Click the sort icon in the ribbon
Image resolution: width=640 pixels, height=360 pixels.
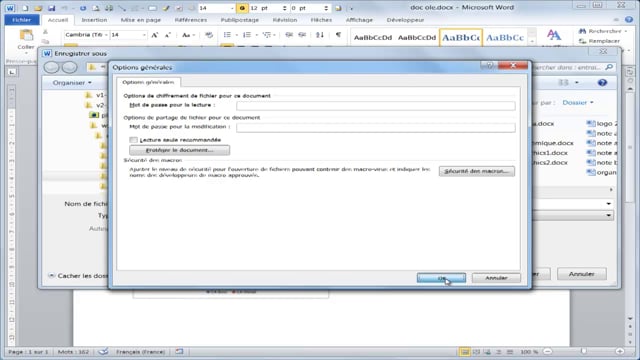[320, 35]
